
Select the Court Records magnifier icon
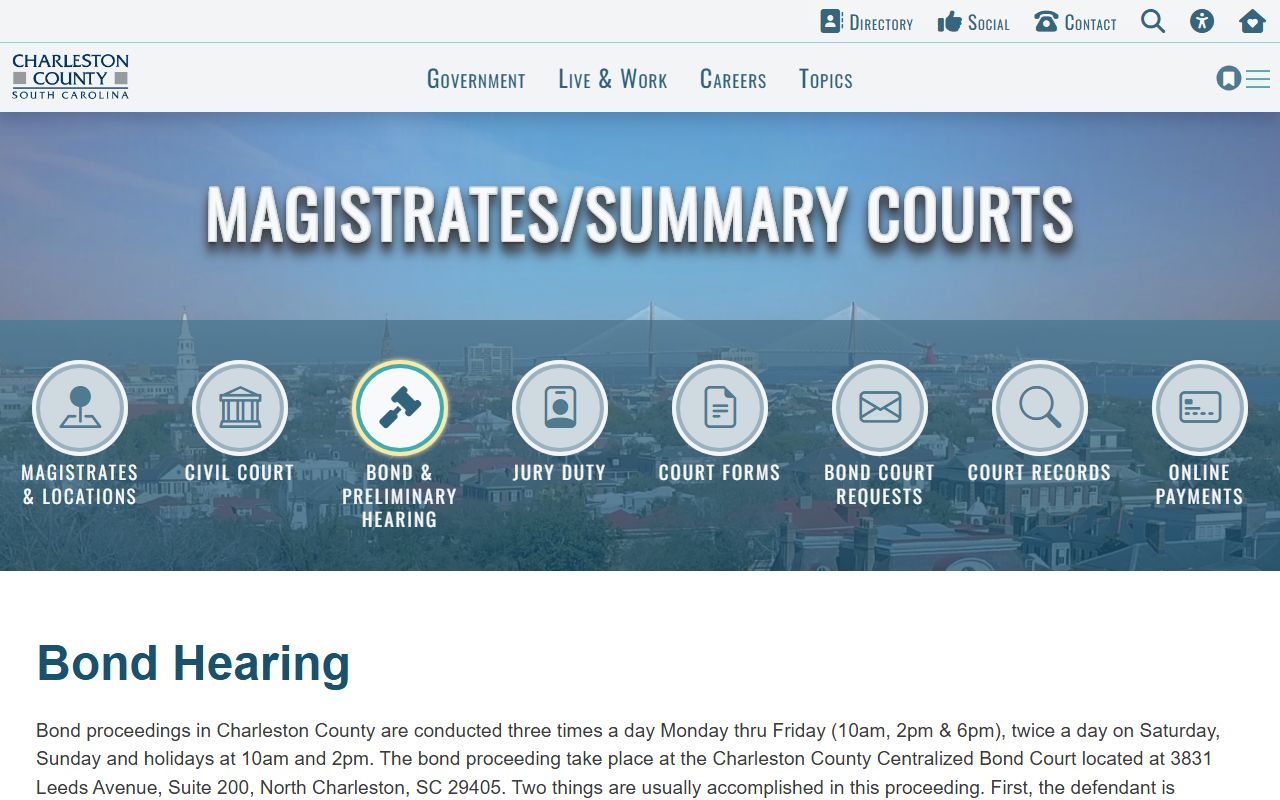(x=1040, y=408)
